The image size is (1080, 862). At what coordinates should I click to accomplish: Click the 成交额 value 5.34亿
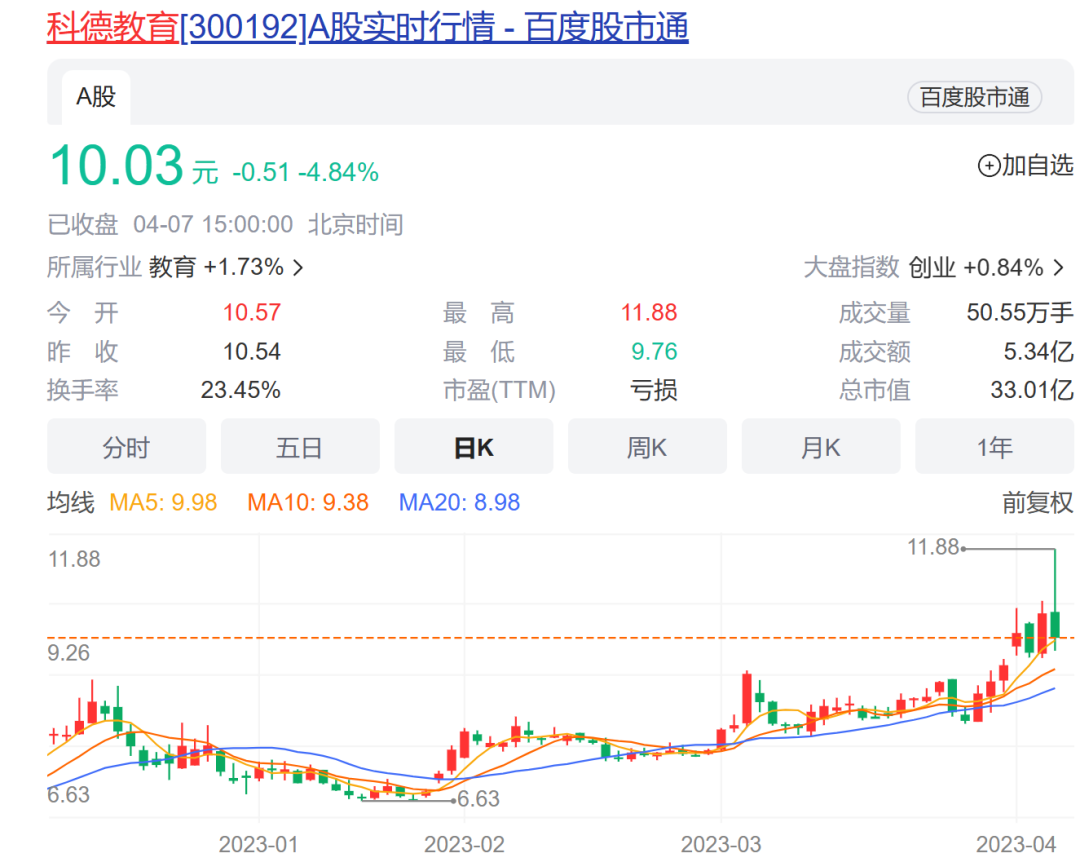click(x=1038, y=352)
